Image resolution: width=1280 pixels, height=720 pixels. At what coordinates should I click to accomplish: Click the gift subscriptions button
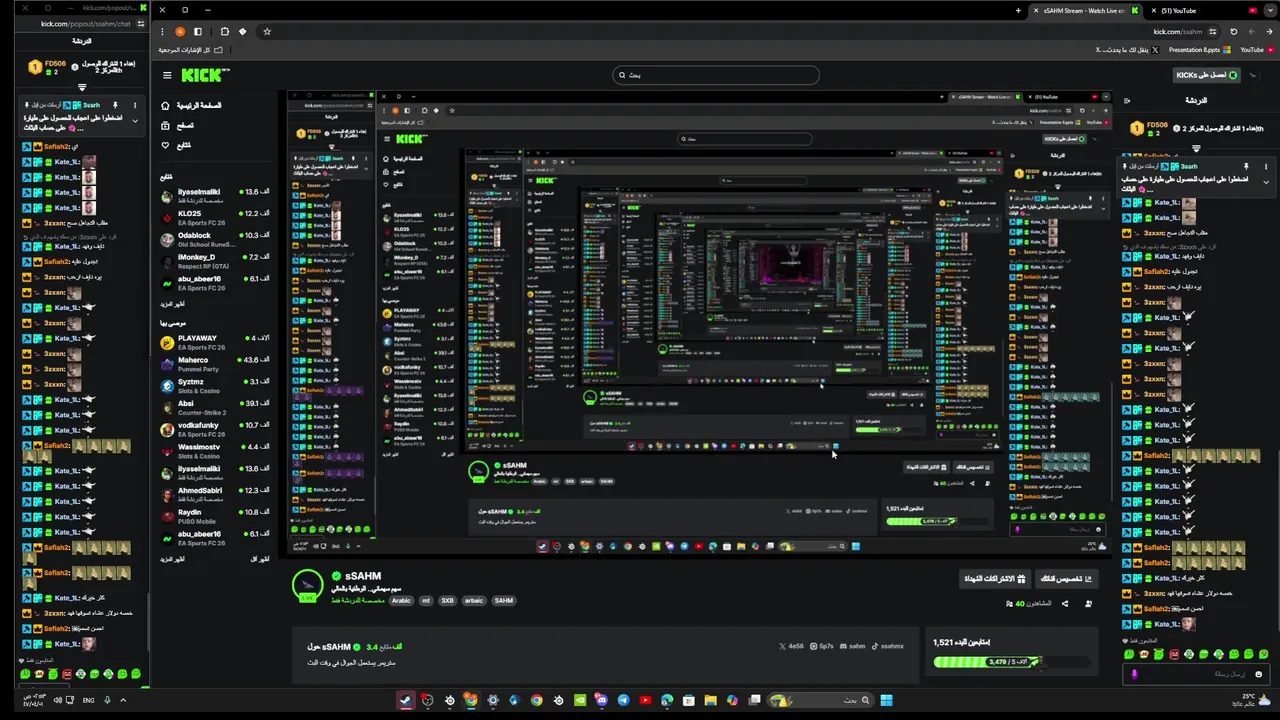[995, 579]
